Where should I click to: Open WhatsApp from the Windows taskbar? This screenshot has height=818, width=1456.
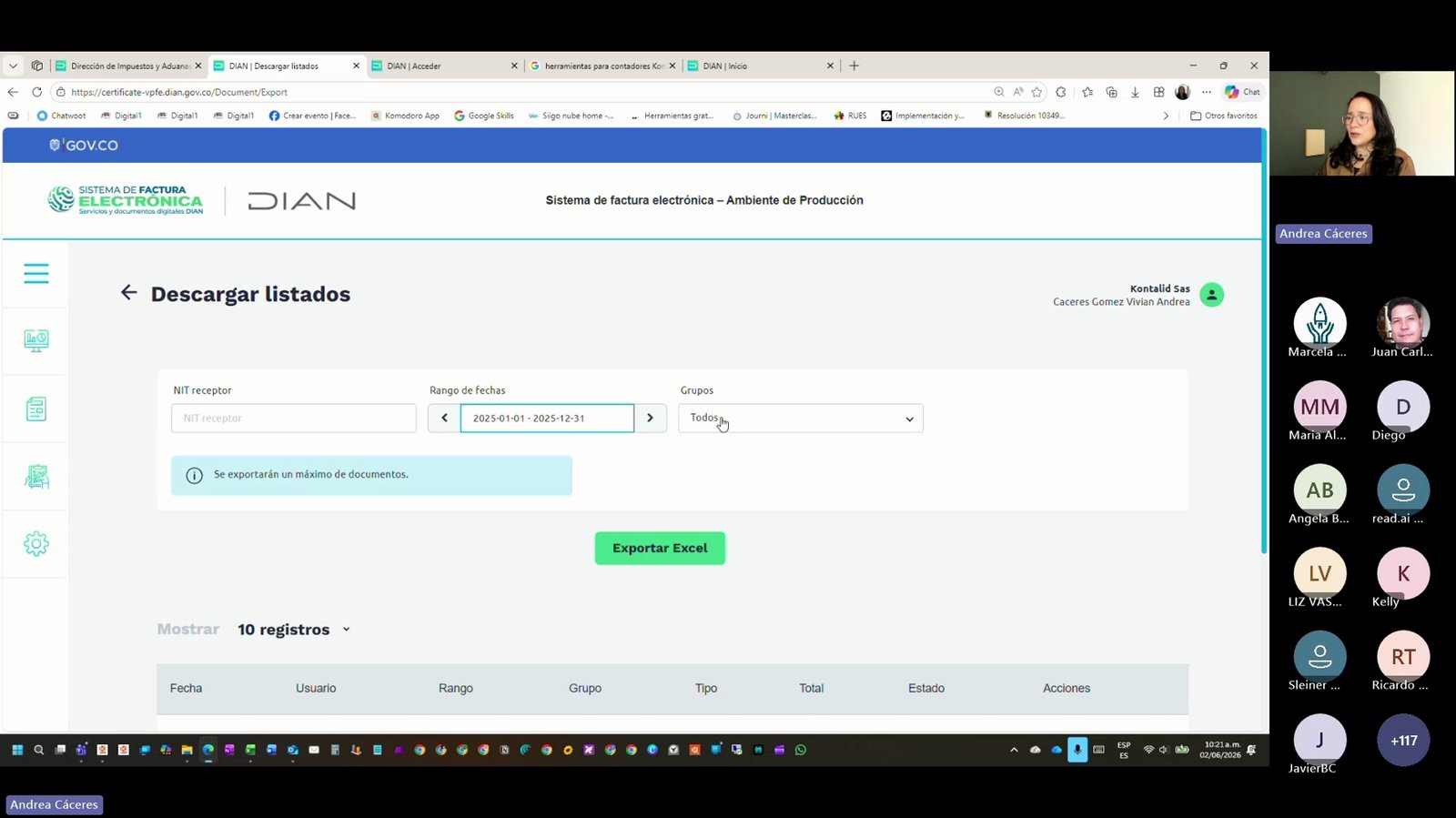(x=801, y=750)
